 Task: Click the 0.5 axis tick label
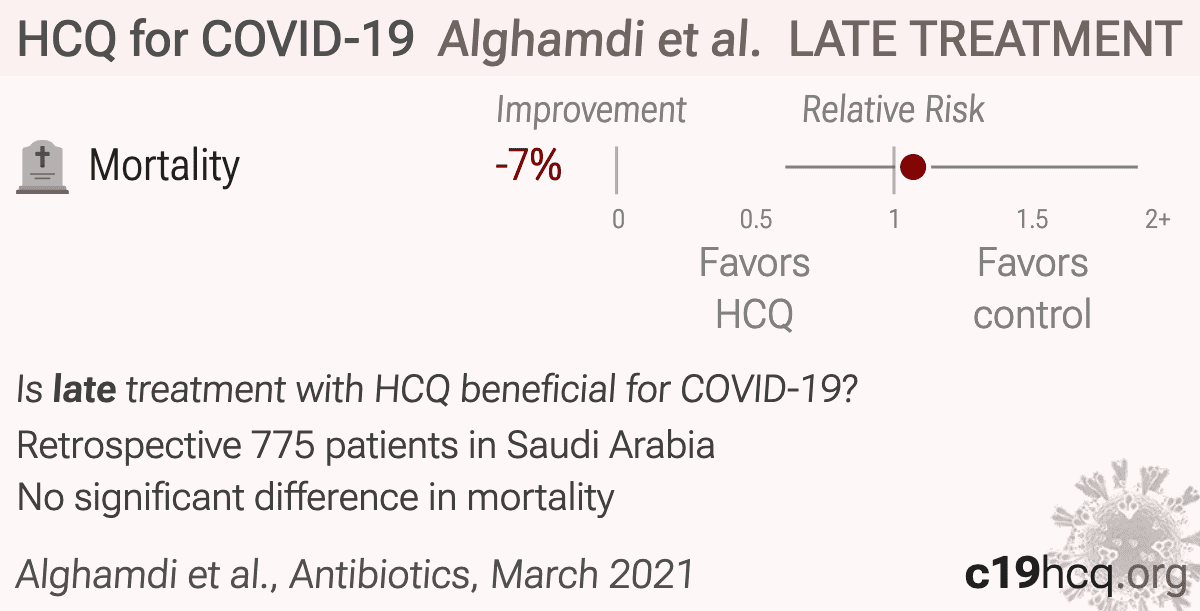(x=755, y=219)
